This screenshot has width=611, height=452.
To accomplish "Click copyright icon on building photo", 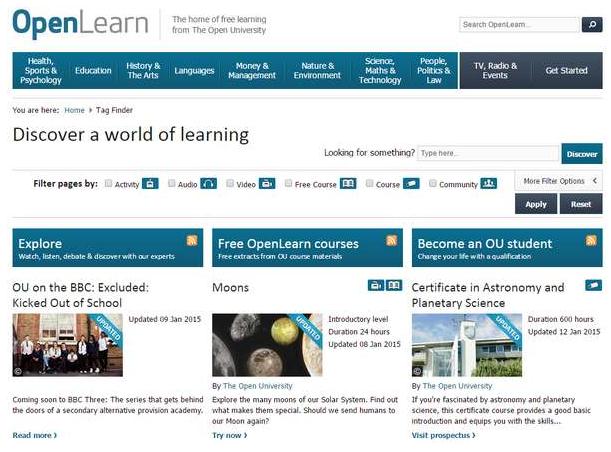I will pos(417,371).
